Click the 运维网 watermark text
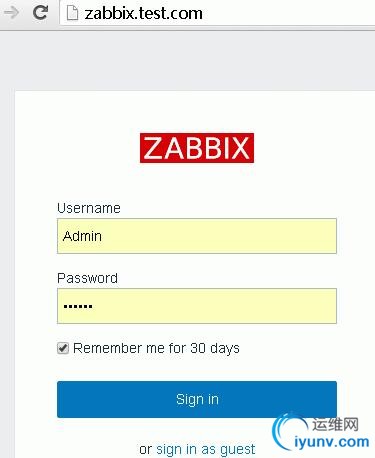375x458 pixels. tap(335, 424)
